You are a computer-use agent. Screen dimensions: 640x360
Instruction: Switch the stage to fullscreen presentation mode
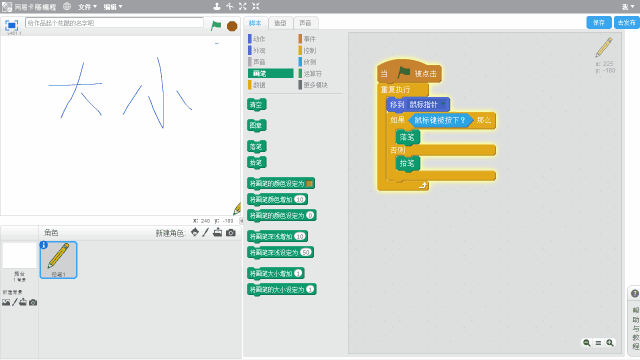coord(11,25)
